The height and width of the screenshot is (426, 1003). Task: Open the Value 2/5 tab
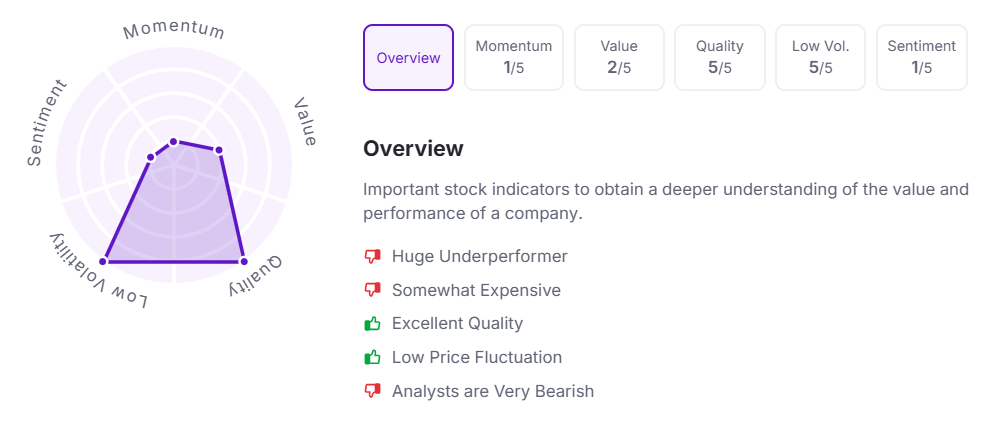coord(619,58)
